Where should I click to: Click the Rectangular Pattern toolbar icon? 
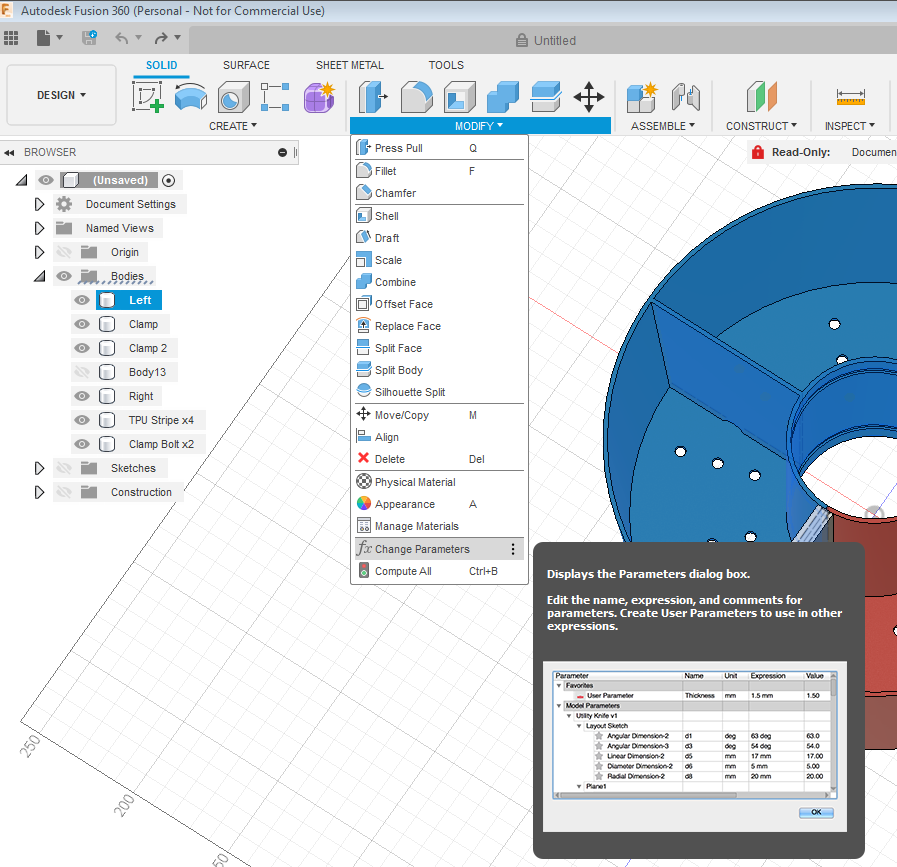coord(275,96)
